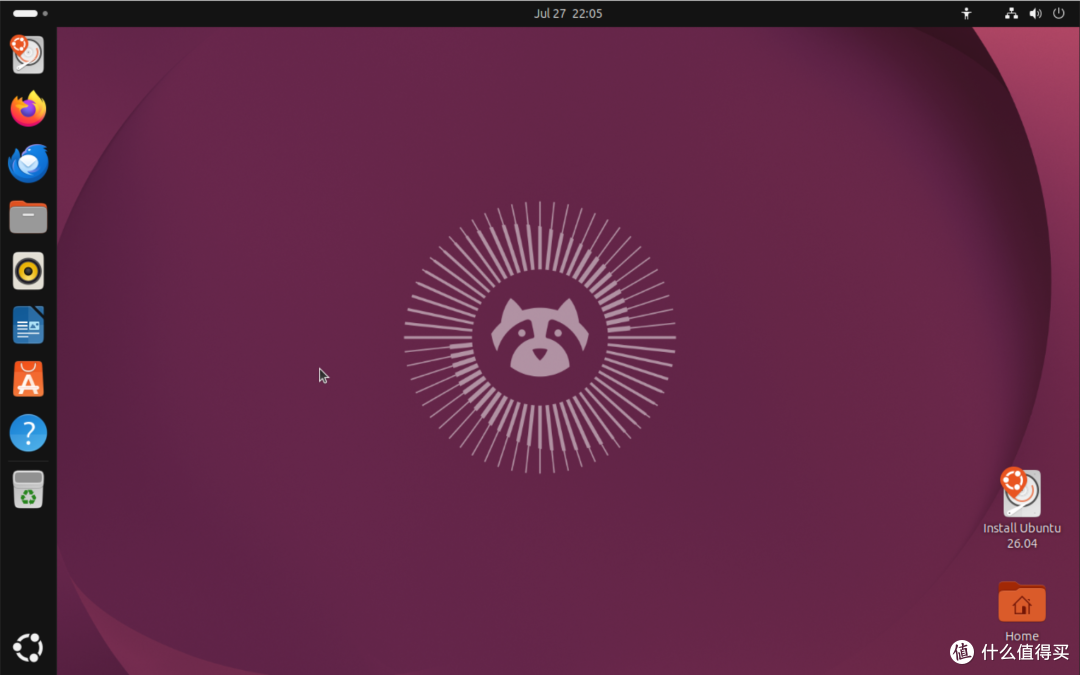
Task: Open the accessibility menu in the top bar
Action: 966,13
